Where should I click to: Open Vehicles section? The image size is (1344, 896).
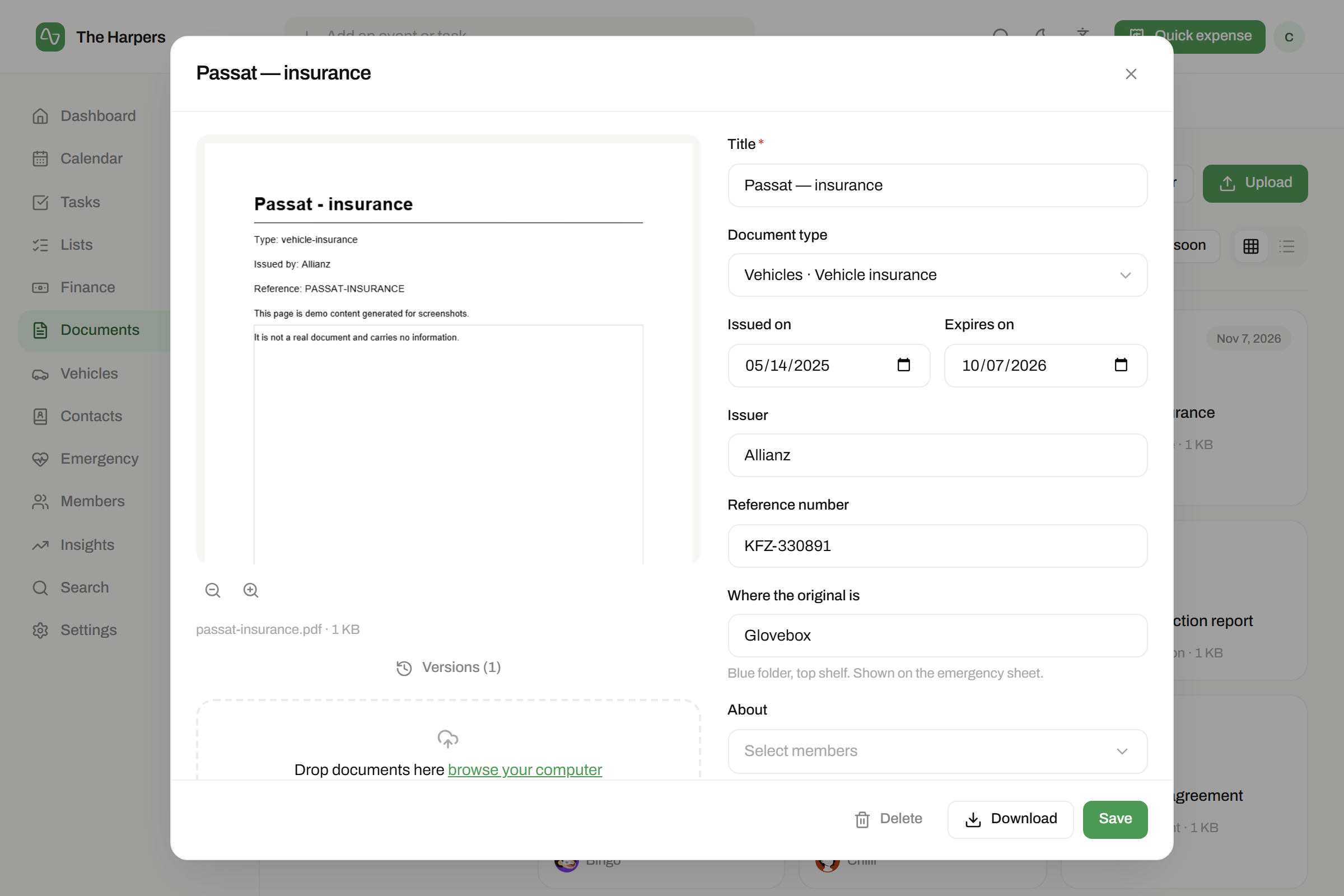(x=94, y=374)
